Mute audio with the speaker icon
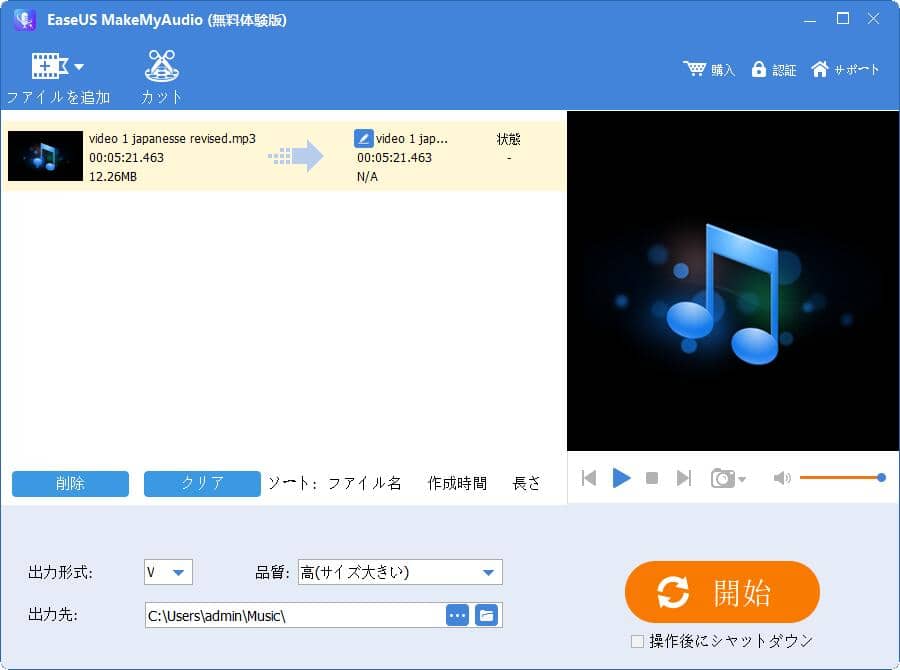Image resolution: width=900 pixels, height=670 pixels. coord(782,479)
